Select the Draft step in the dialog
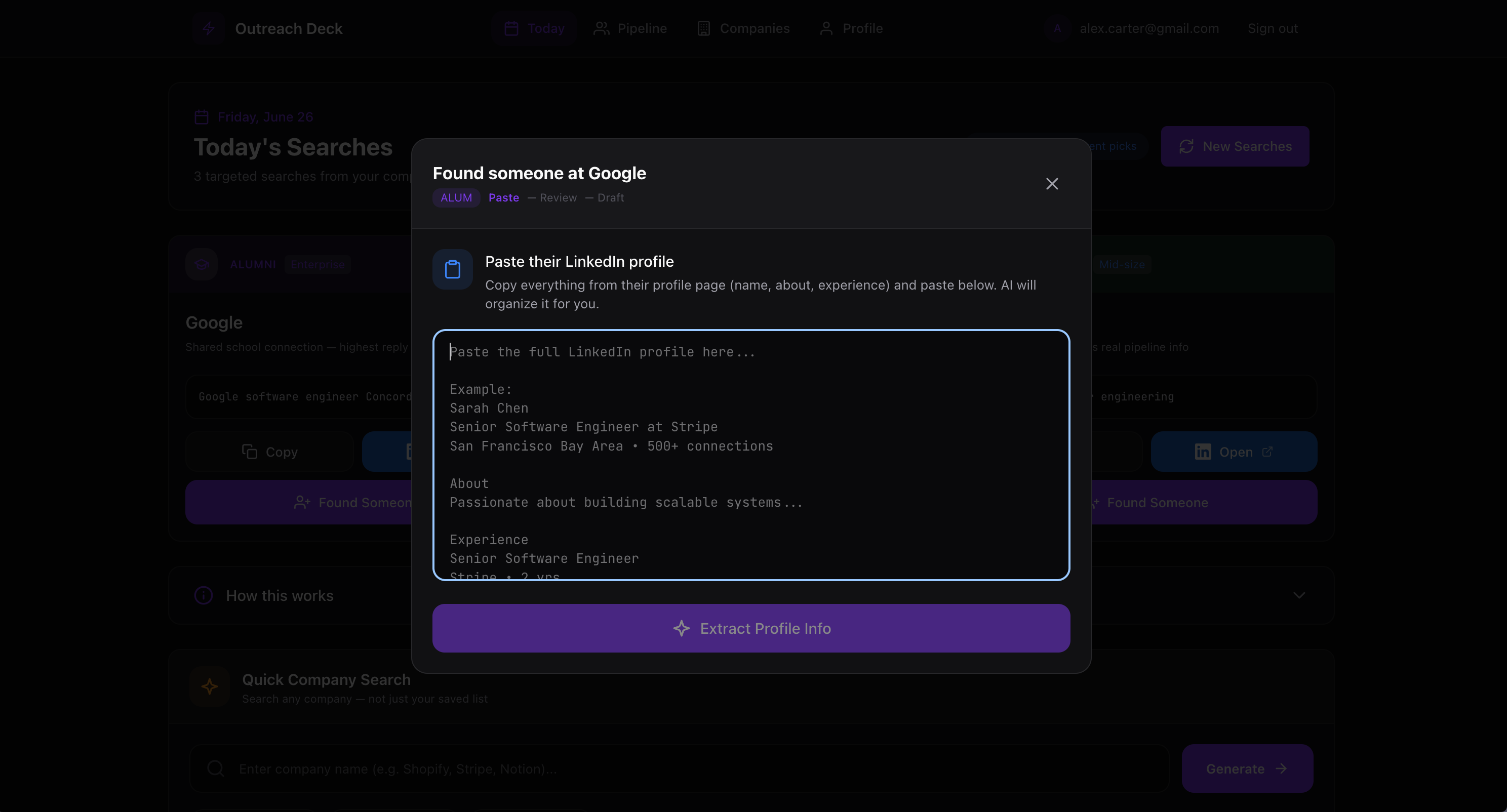The width and height of the screenshot is (1507, 812). pyautogui.click(x=610, y=198)
